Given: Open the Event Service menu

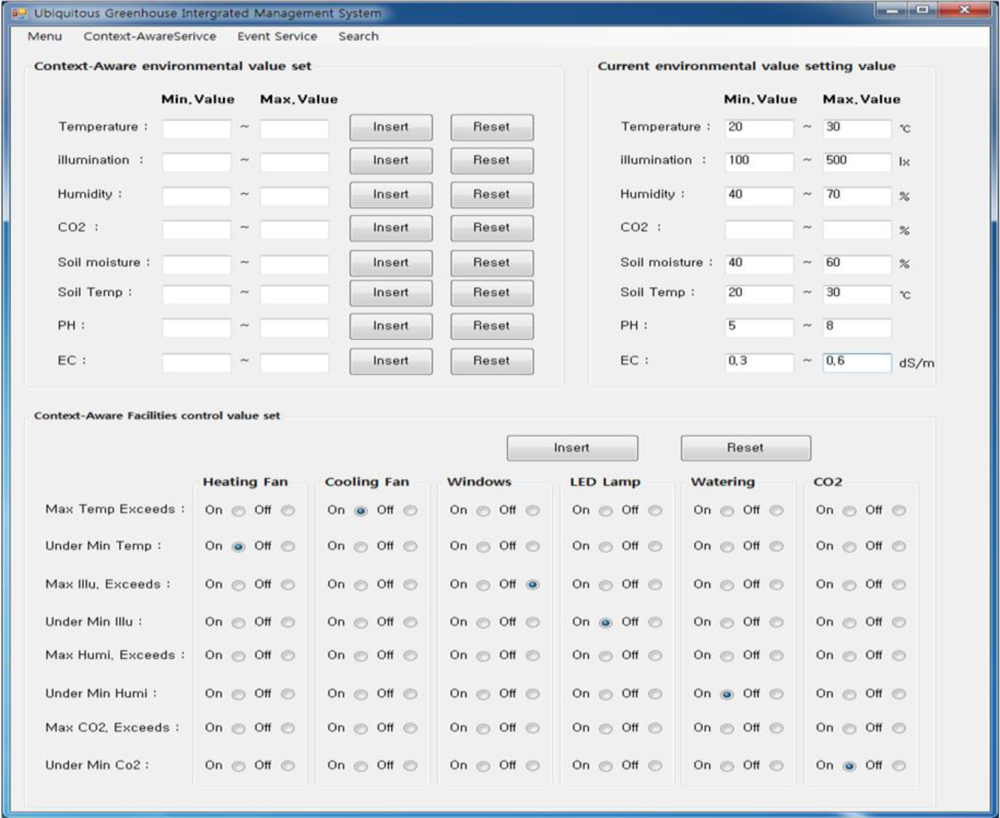Looking at the screenshot, I should pos(277,36).
